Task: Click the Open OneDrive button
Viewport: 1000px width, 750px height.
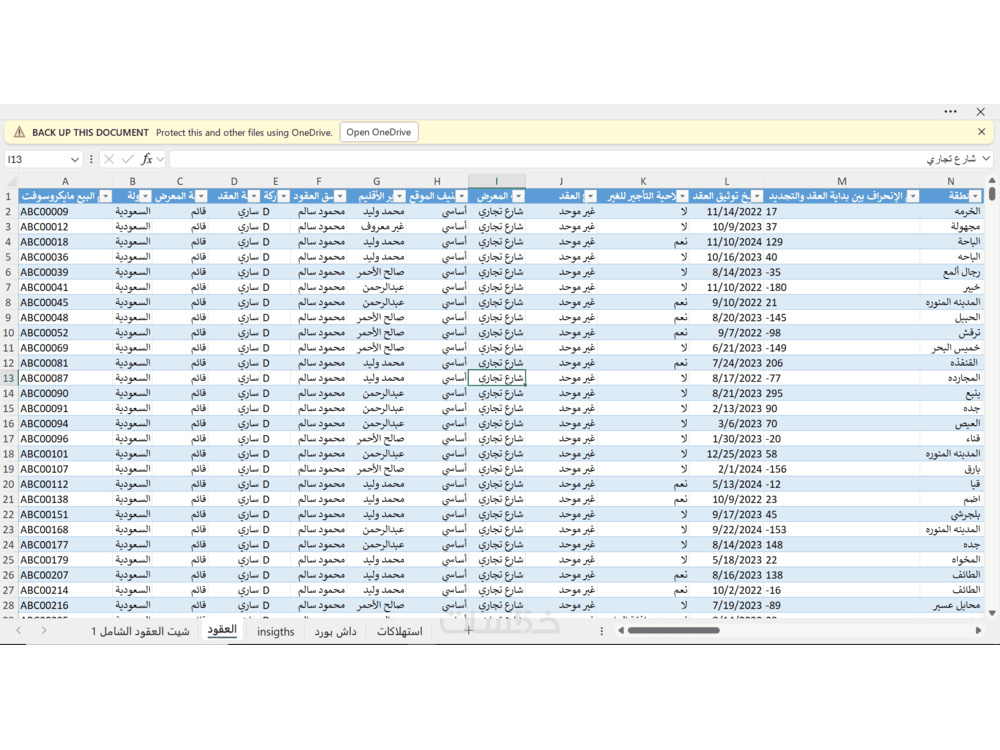Action: point(379,132)
